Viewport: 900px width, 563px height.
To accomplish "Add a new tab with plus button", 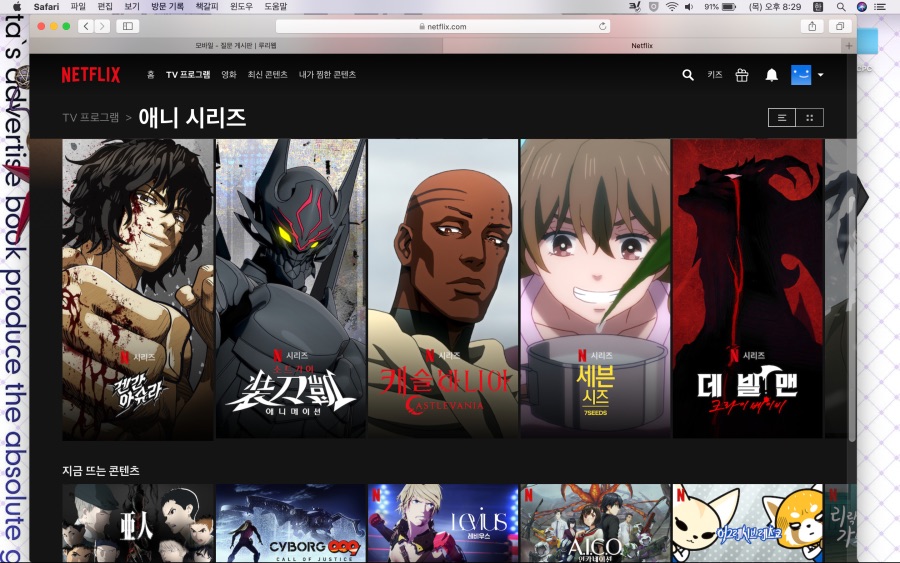I will coord(849,45).
